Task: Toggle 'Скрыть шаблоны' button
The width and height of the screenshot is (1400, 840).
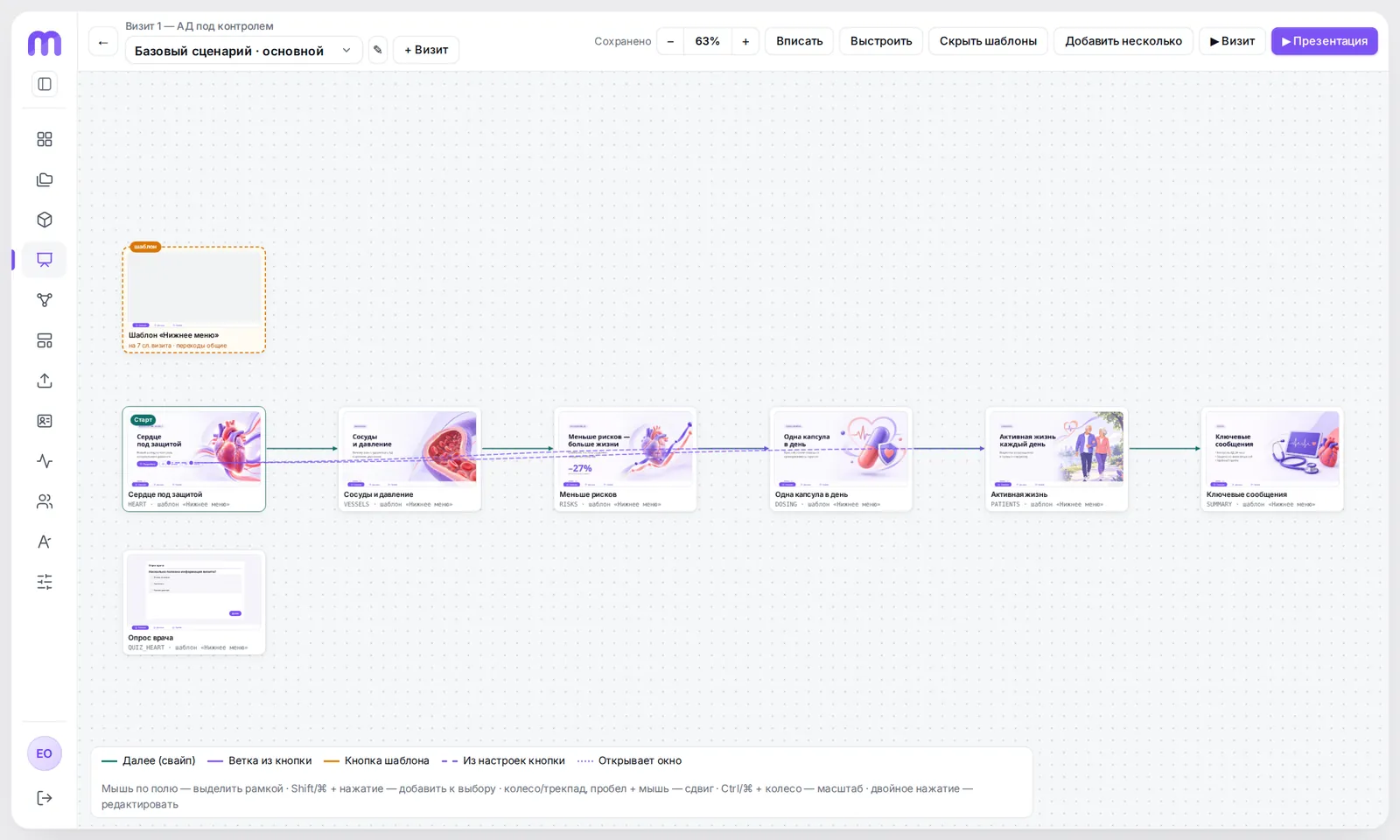Action: (988, 41)
